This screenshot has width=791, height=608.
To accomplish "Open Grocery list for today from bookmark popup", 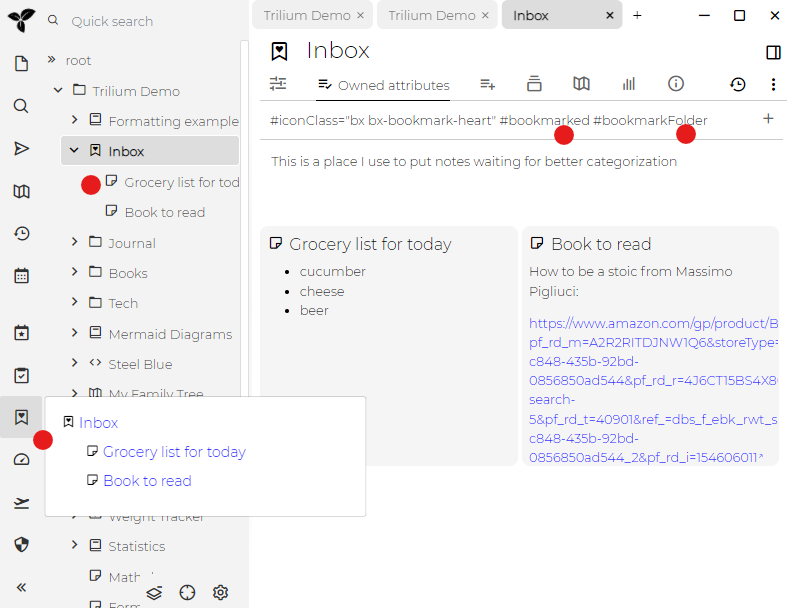I will point(174,452).
